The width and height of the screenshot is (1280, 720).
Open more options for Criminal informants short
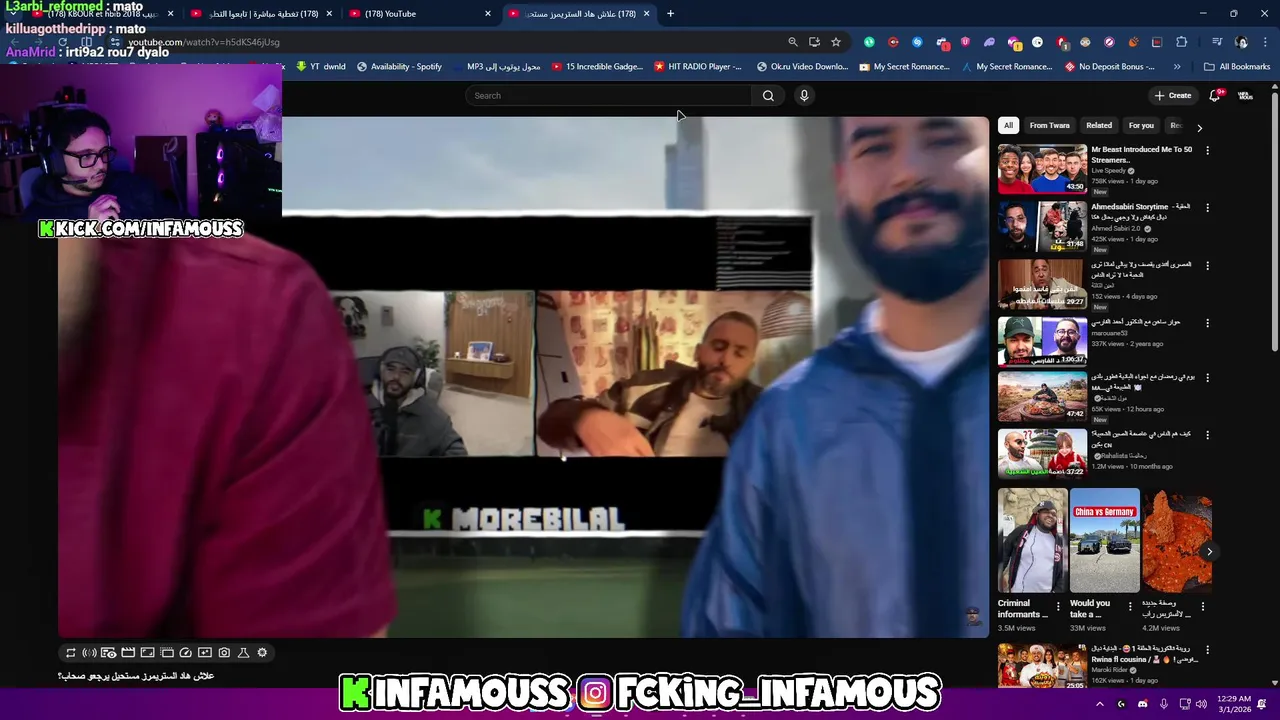[x=1058, y=606]
